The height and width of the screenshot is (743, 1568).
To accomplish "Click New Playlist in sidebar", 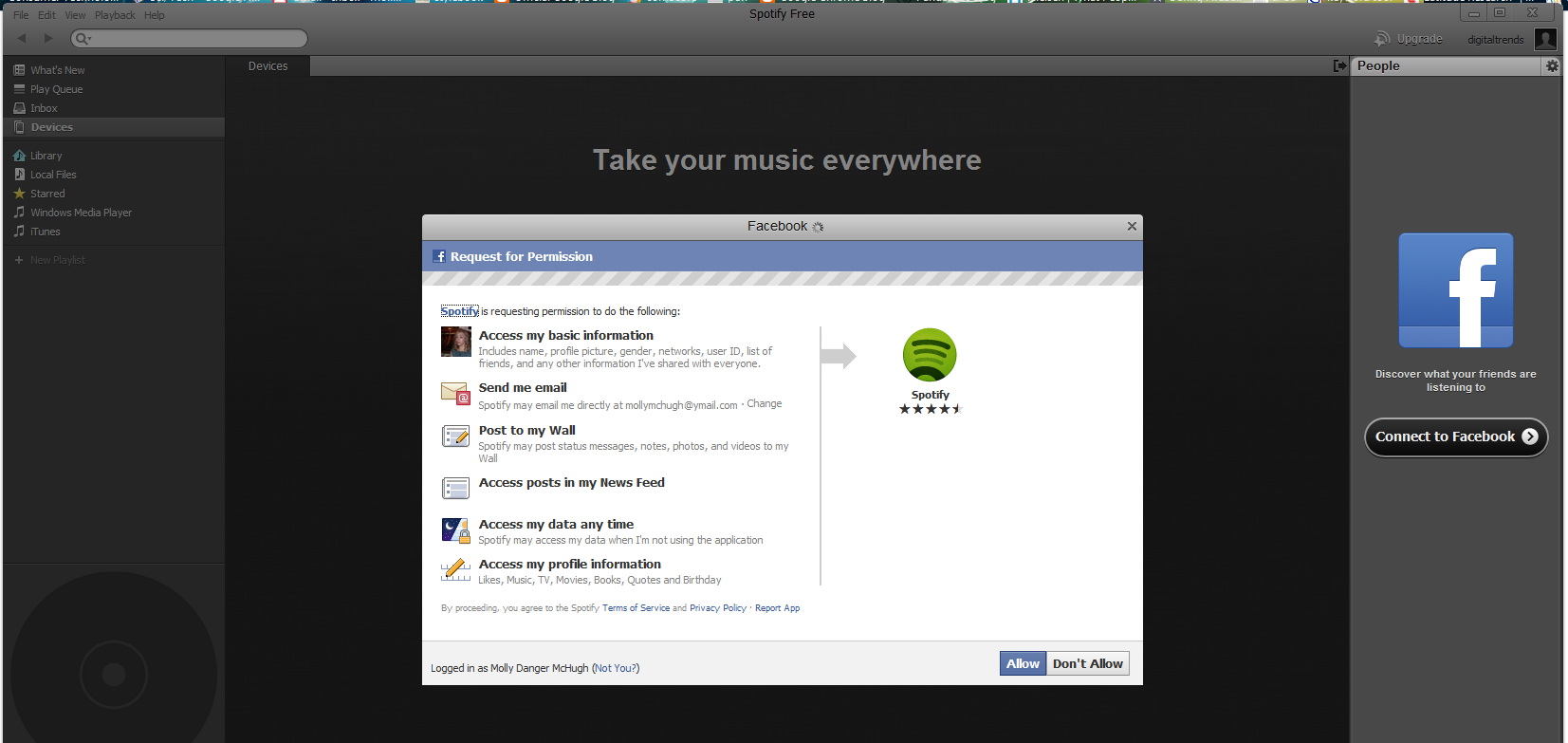I will point(58,260).
